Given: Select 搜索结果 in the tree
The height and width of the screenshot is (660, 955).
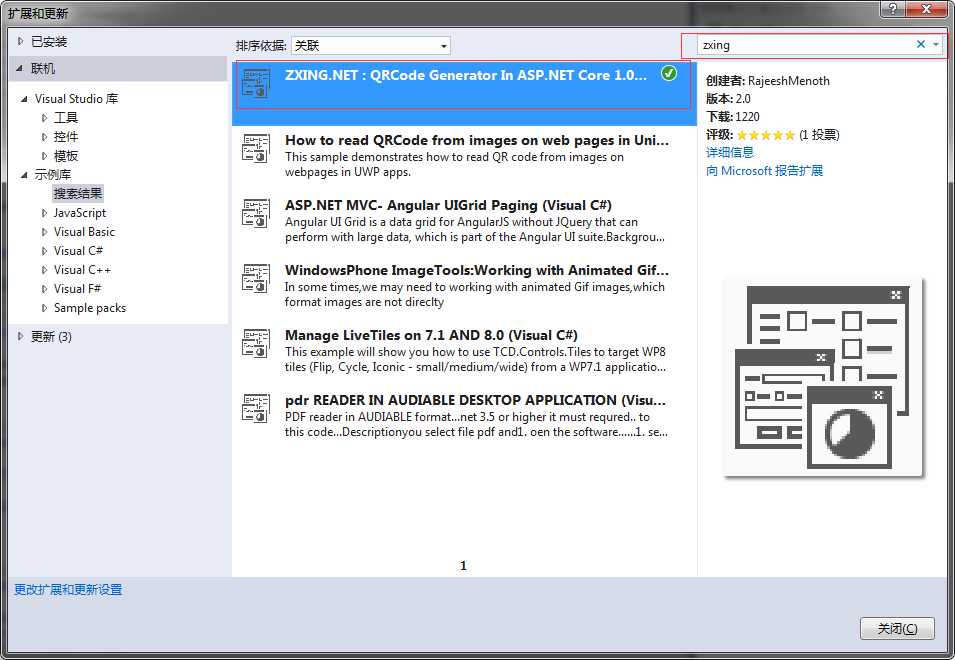Looking at the screenshot, I should pos(78,194).
